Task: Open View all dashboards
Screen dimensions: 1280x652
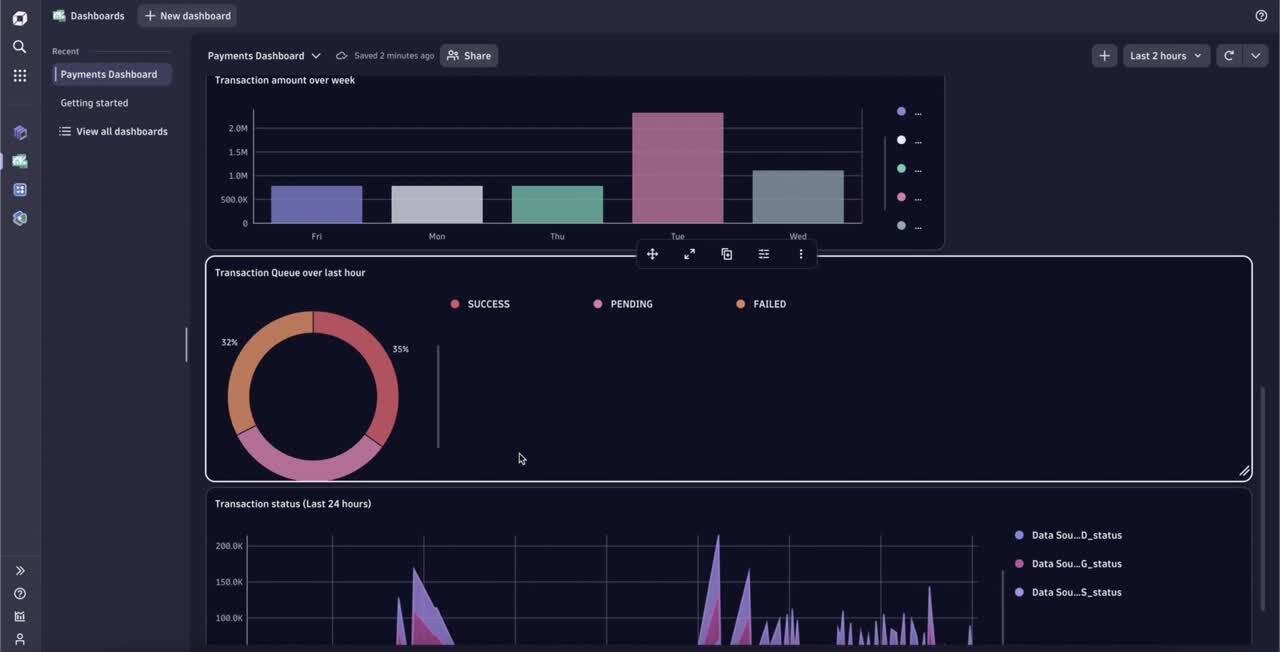Action: (x=112, y=131)
